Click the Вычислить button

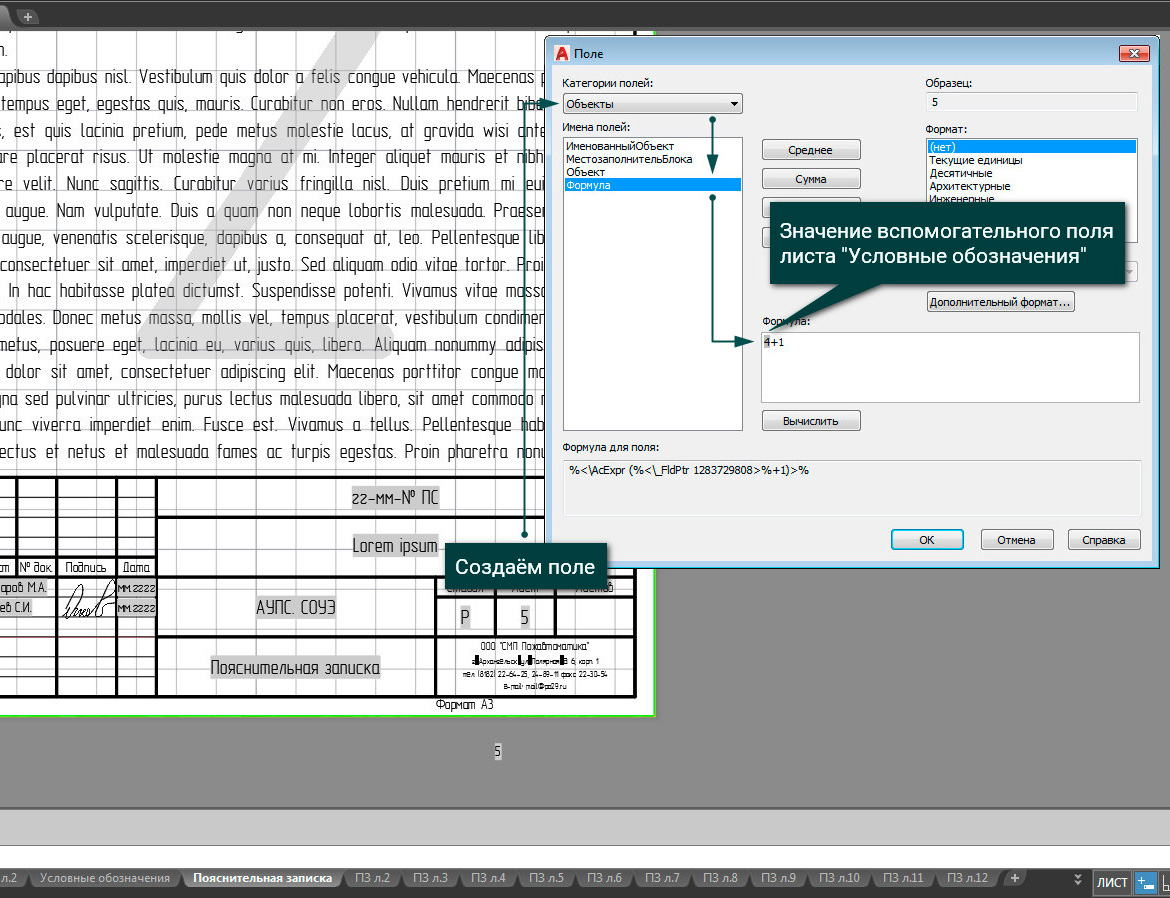click(x=810, y=420)
